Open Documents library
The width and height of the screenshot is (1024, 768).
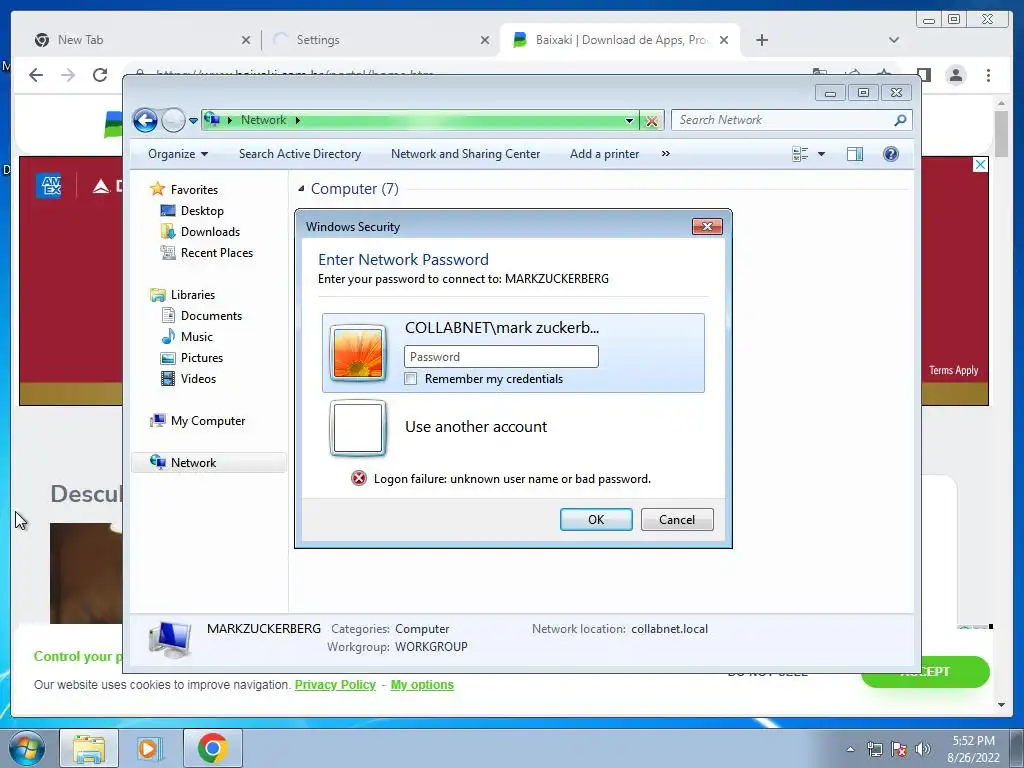211,316
